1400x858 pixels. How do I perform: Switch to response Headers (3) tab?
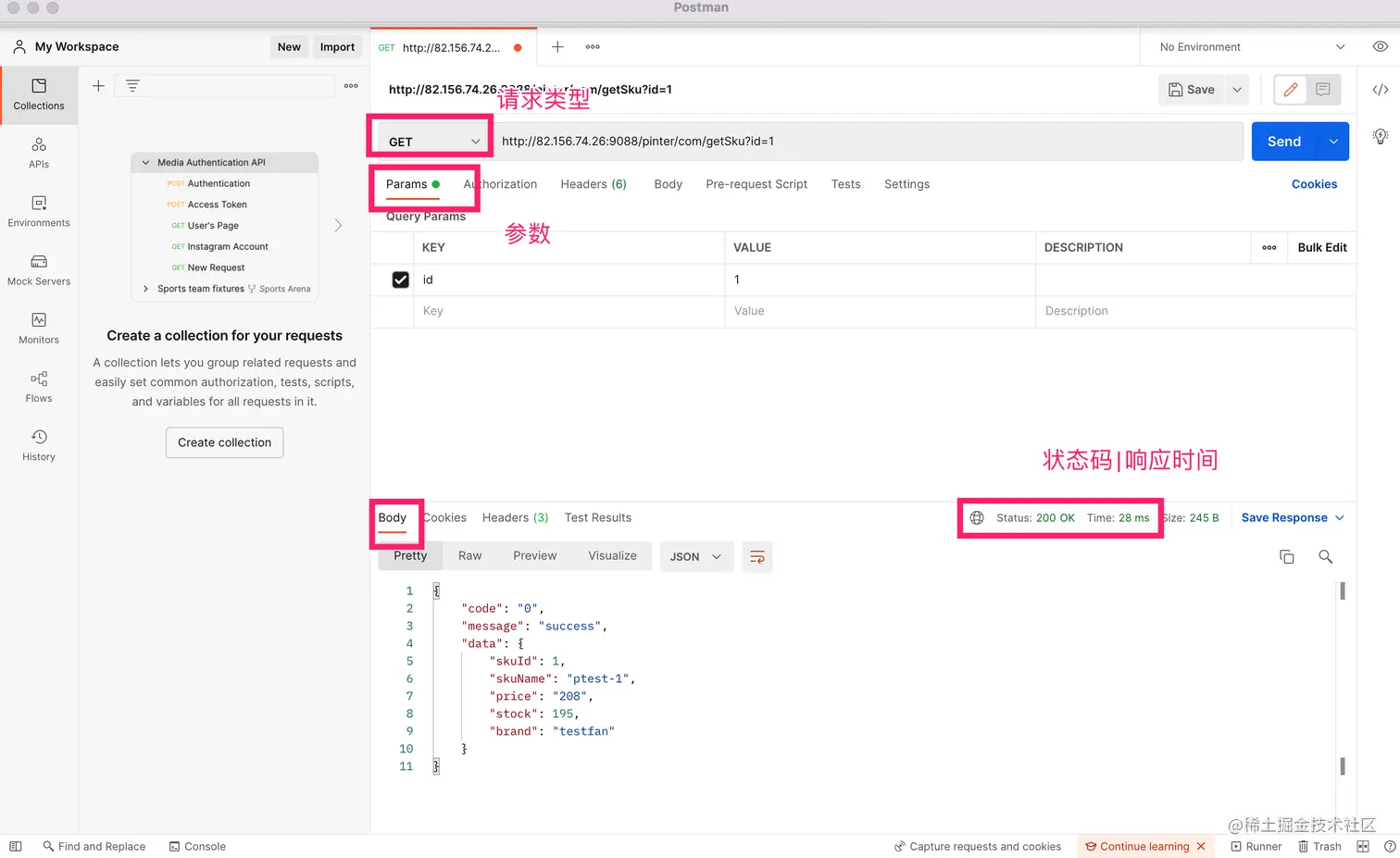[x=515, y=518]
